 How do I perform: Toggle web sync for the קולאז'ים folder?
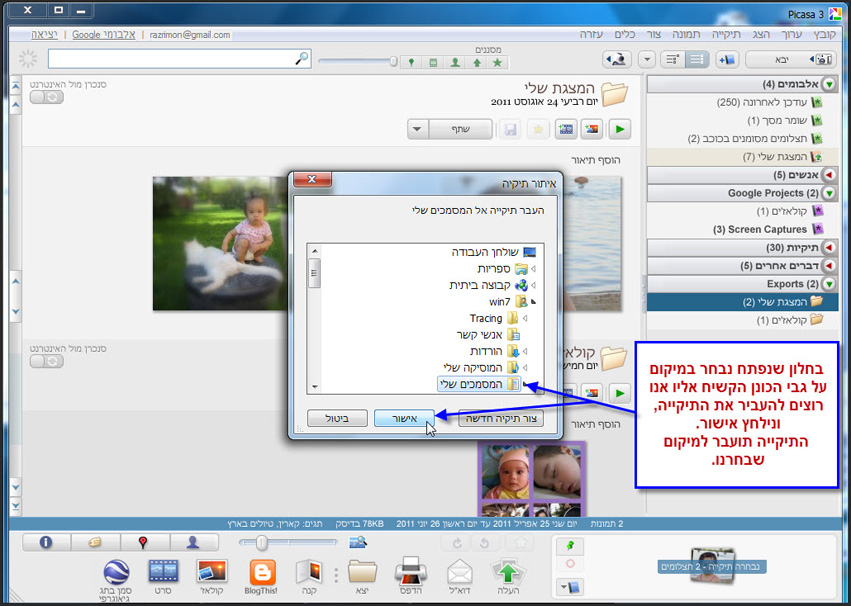47,361
